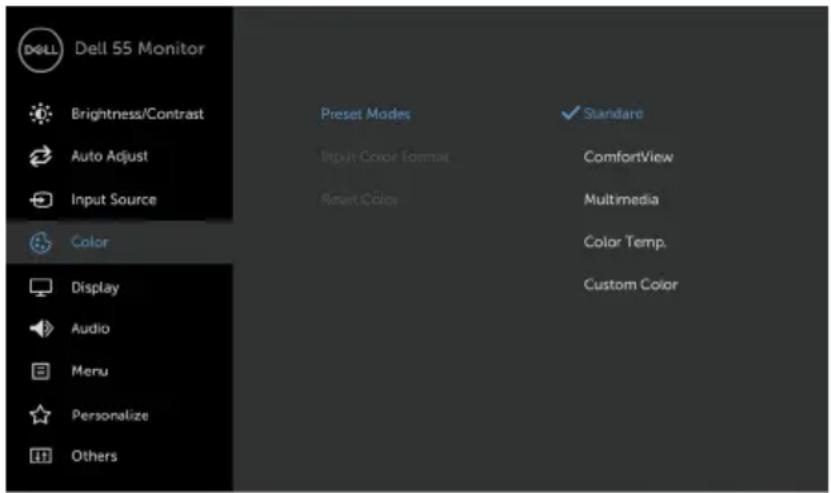The height and width of the screenshot is (493, 831).
Task: Click the Color palette icon
Action: click(41, 243)
